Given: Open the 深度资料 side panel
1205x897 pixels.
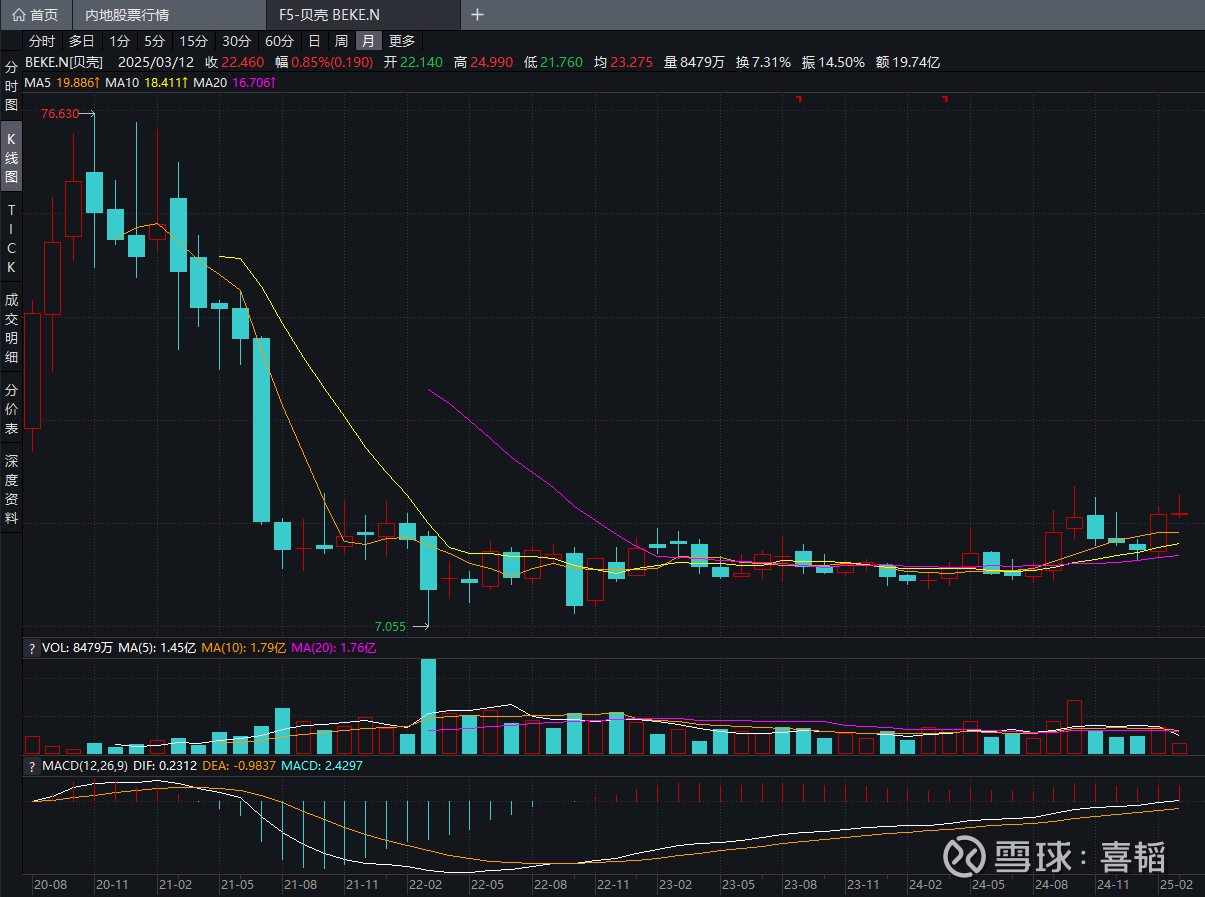Looking at the screenshot, I should coord(12,489).
